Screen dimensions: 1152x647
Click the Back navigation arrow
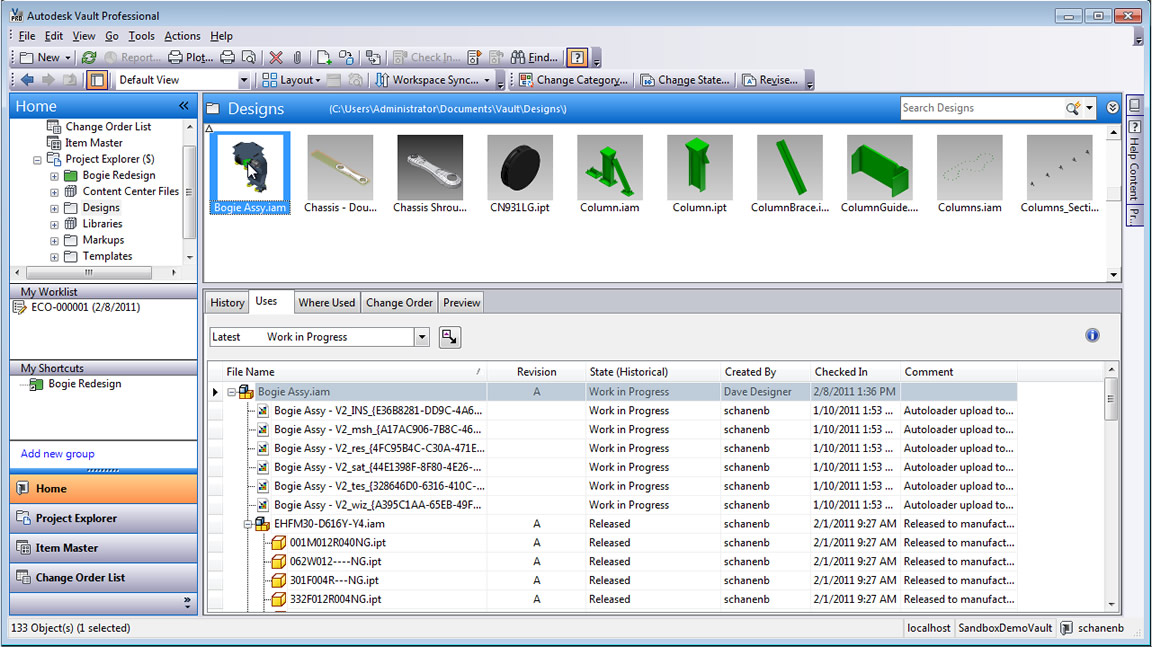28,80
